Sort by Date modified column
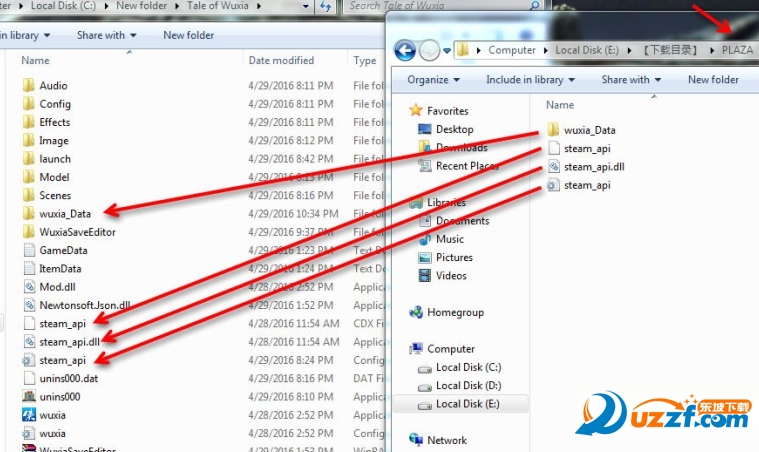Screen dimensions: 759x452 coord(281,60)
